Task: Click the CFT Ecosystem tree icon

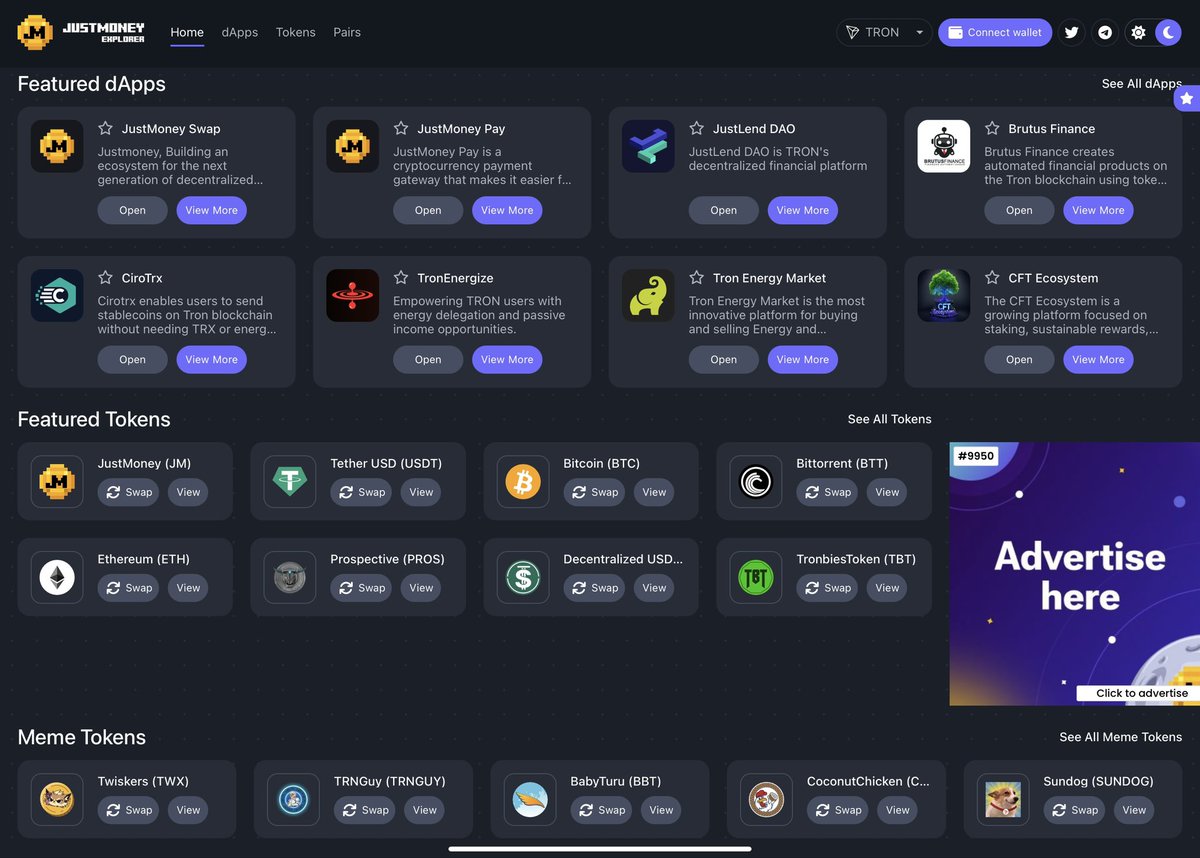Action: [x=944, y=295]
